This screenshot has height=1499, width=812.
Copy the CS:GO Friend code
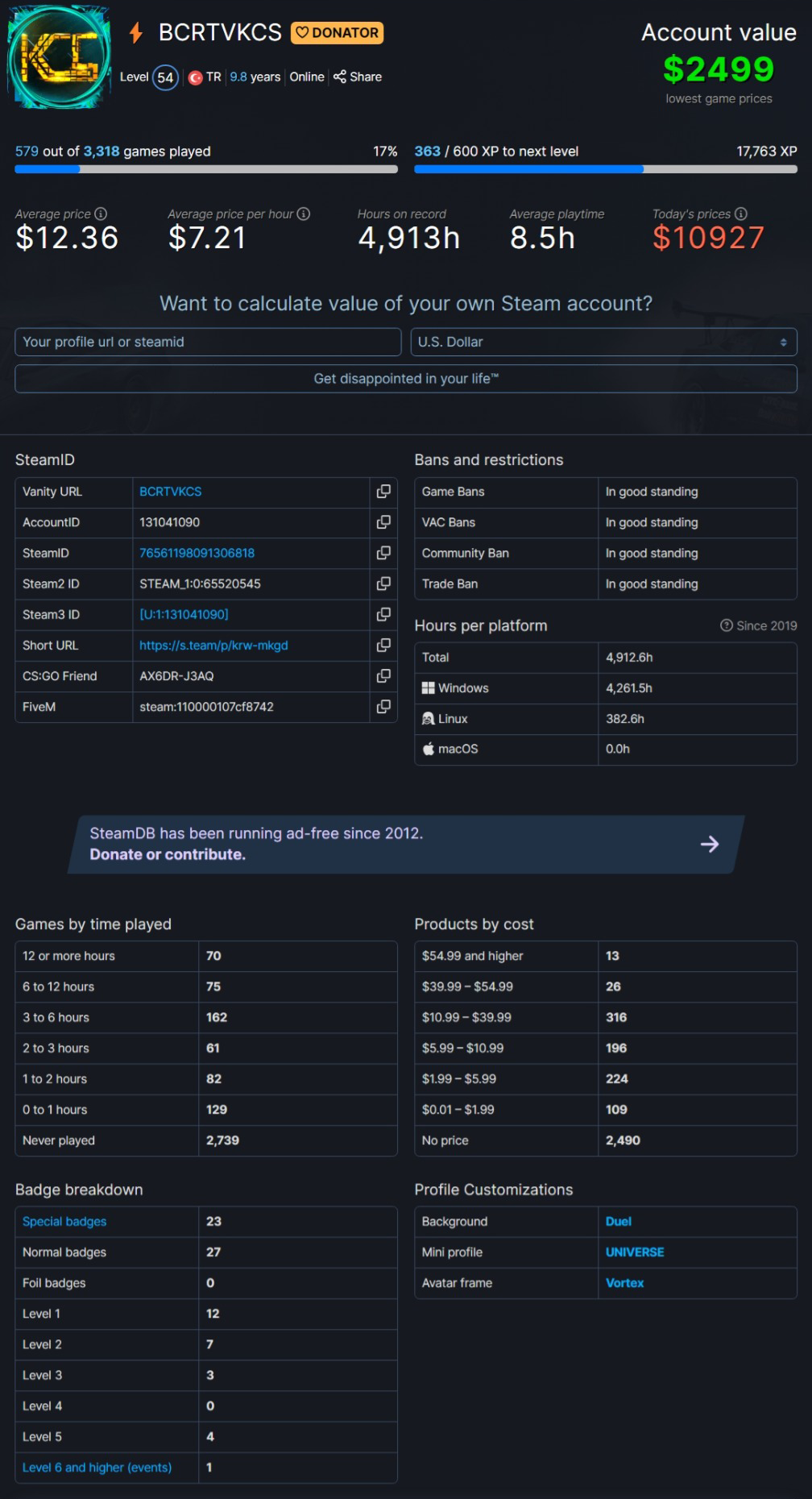383,675
